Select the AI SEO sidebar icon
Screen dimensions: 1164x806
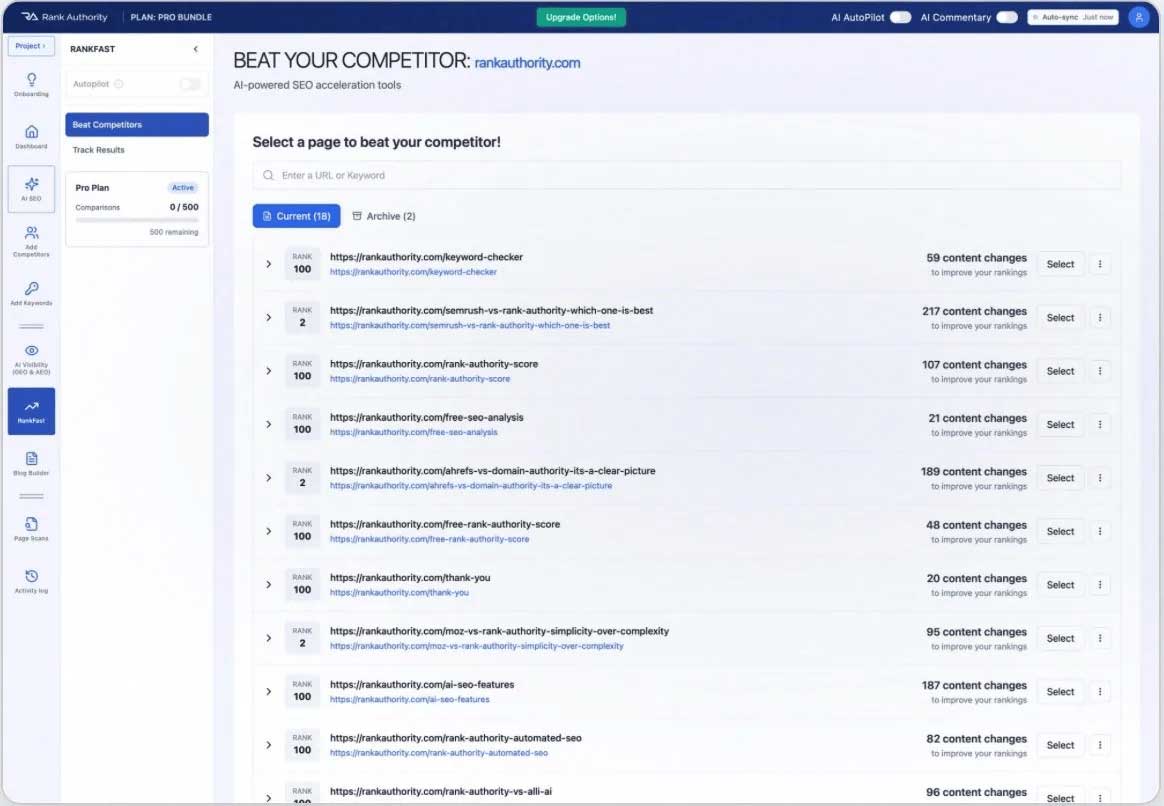click(x=31, y=188)
